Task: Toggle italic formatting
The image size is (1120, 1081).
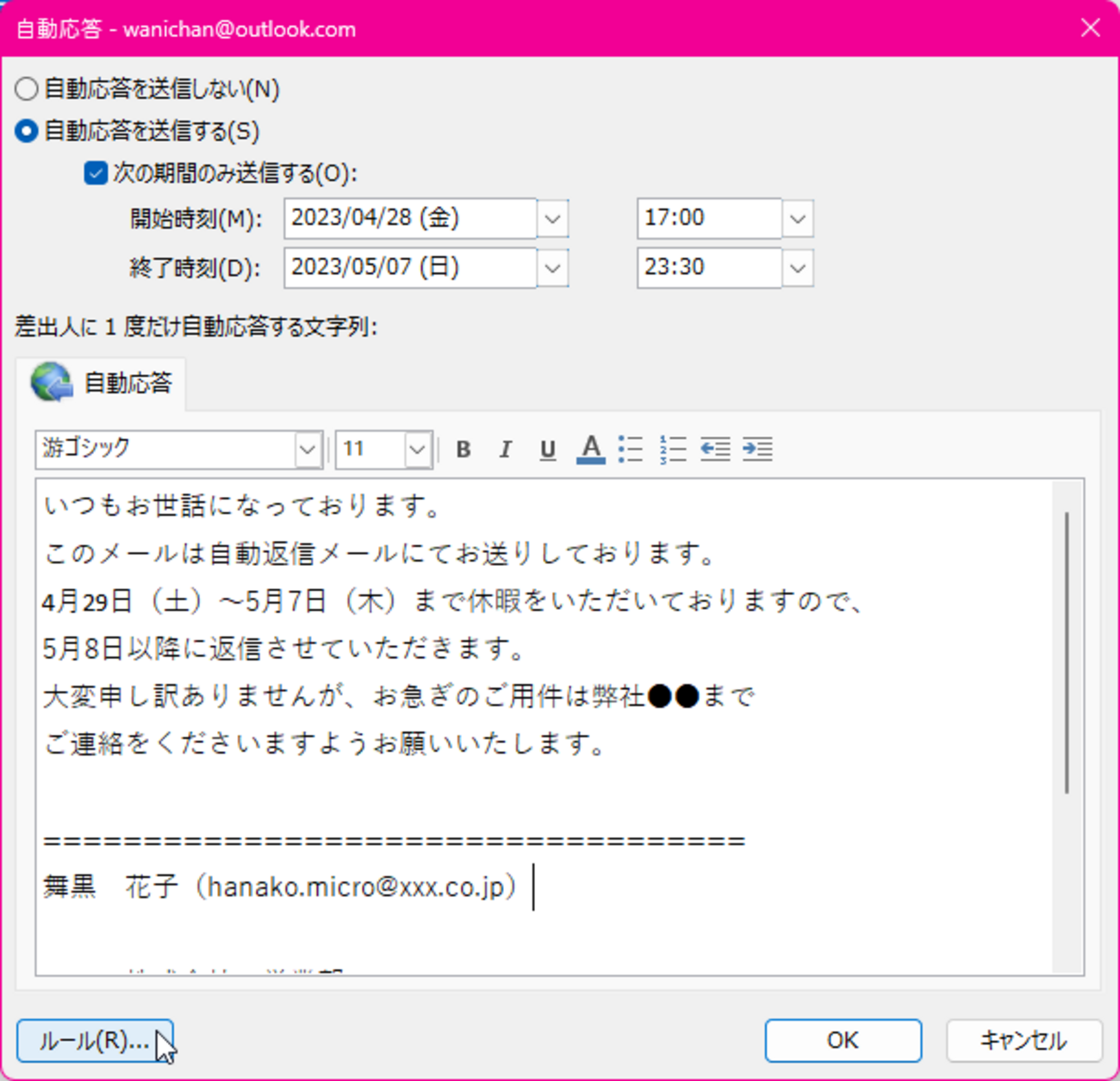Action: click(x=505, y=449)
